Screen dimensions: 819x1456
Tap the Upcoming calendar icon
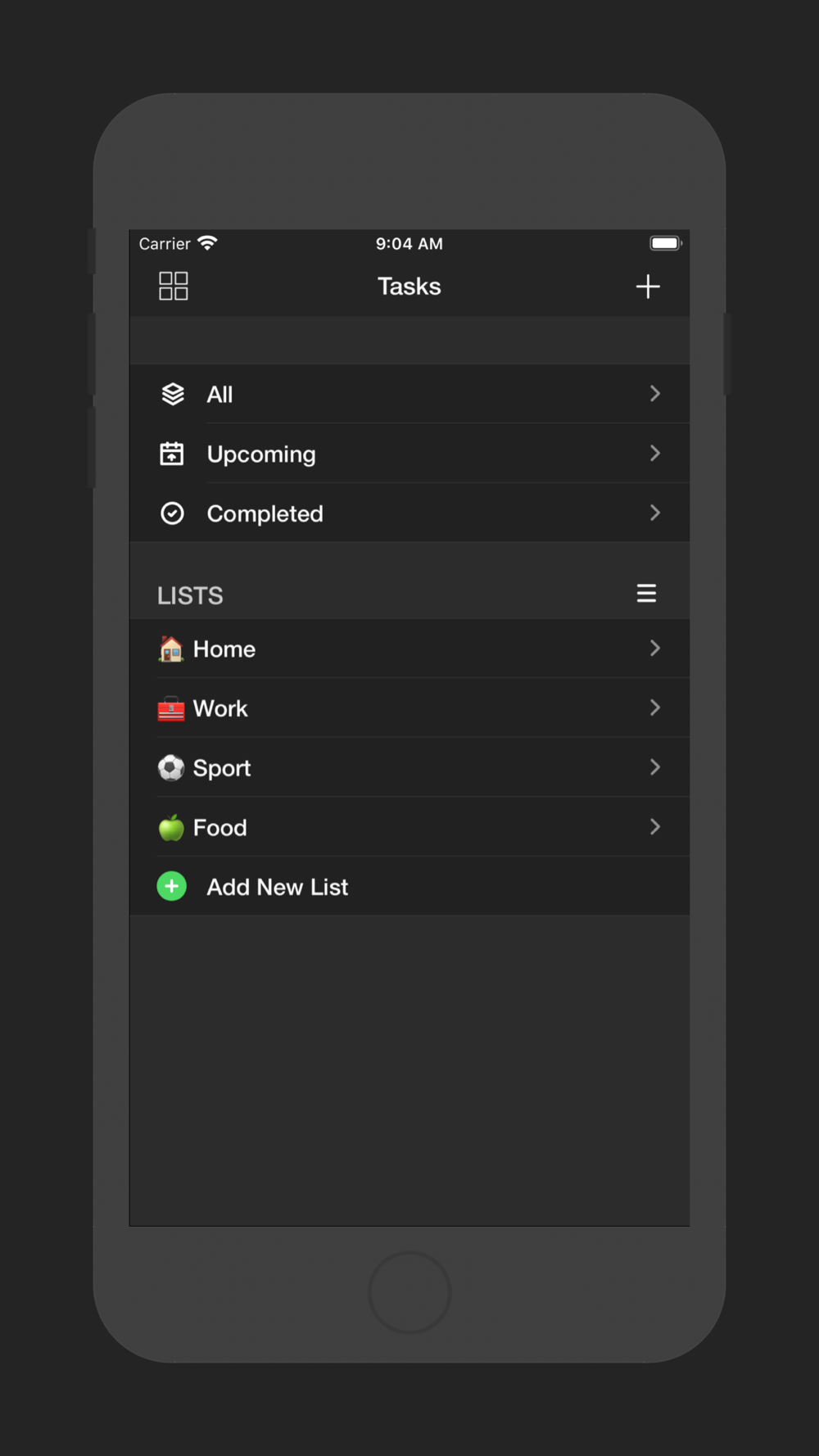pos(172,454)
